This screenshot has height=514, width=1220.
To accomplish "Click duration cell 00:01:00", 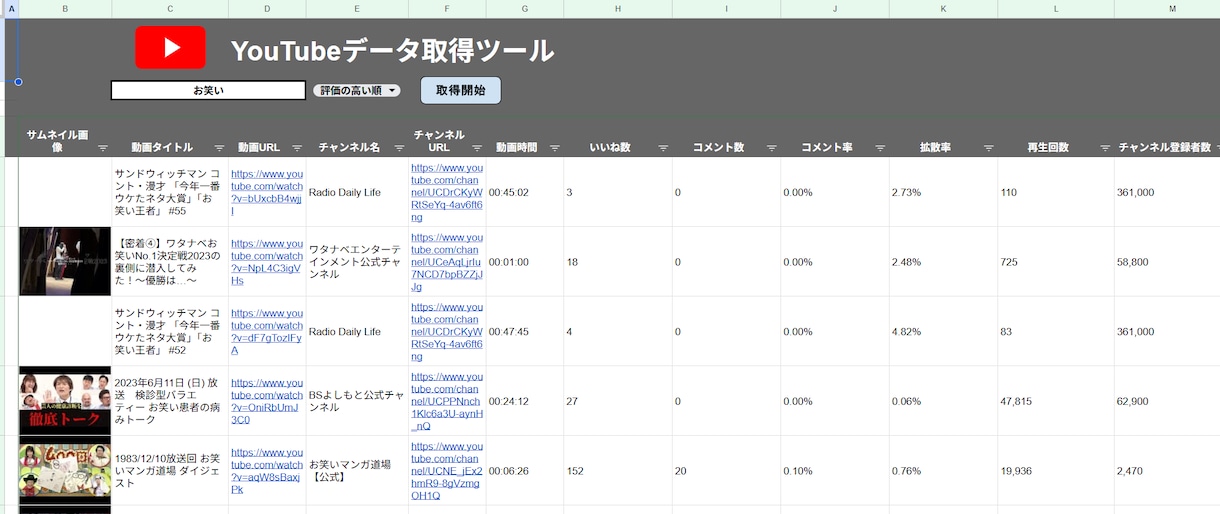I will click(525, 261).
